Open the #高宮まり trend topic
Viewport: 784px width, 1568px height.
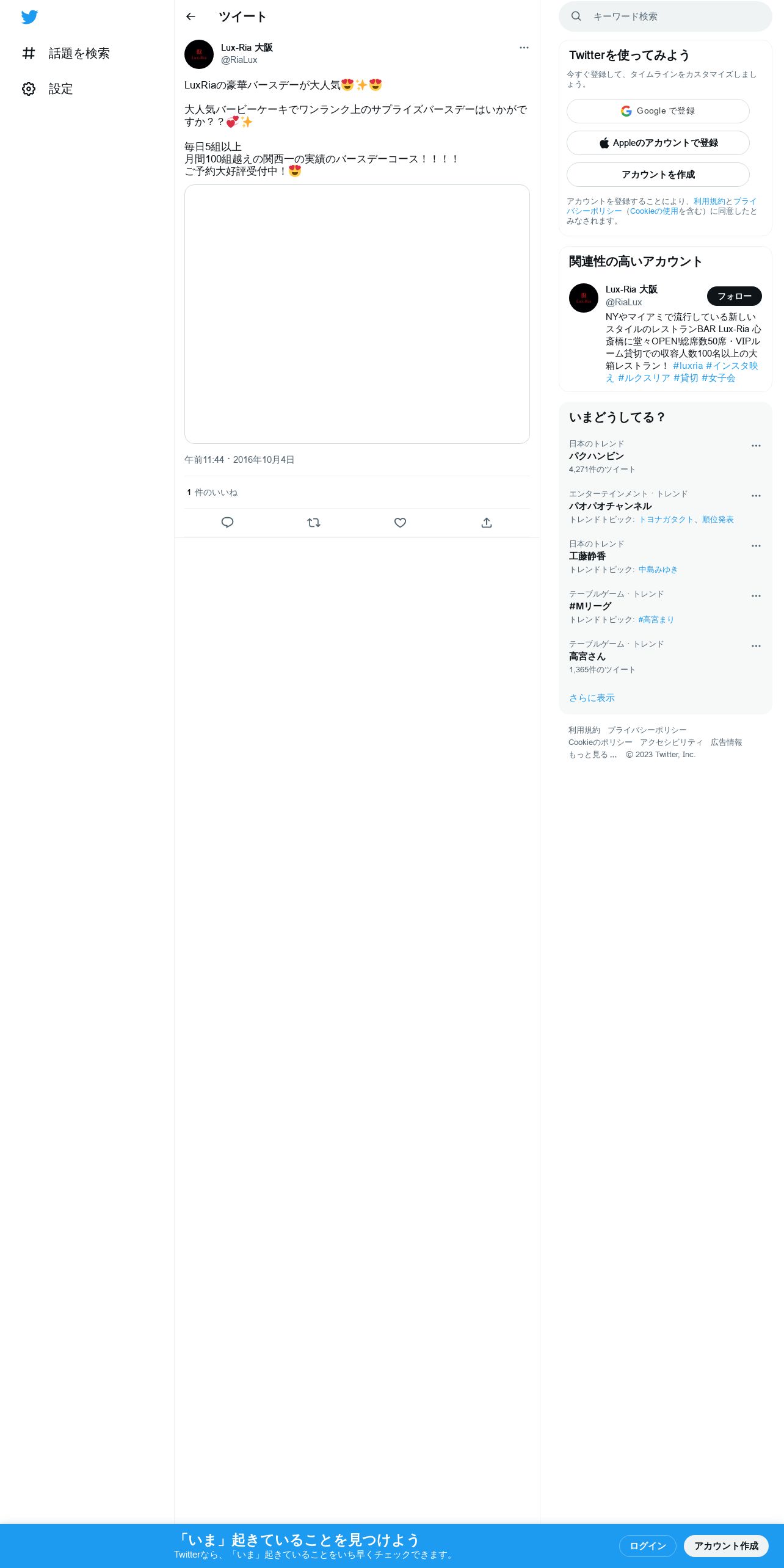click(656, 620)
